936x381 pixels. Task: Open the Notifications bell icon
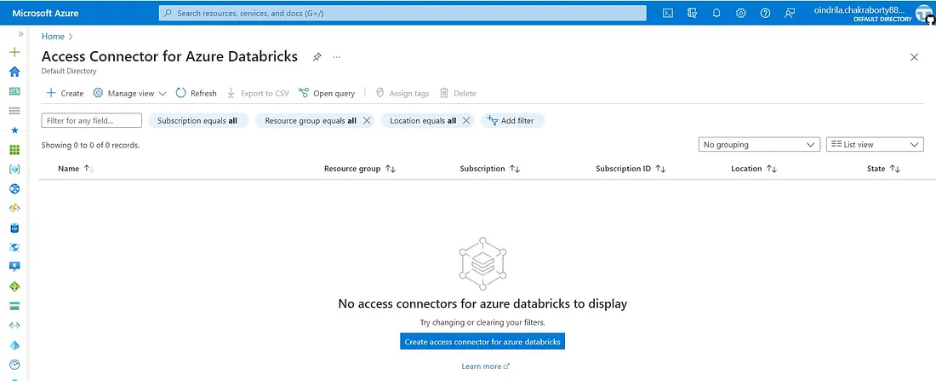(717, 13)
